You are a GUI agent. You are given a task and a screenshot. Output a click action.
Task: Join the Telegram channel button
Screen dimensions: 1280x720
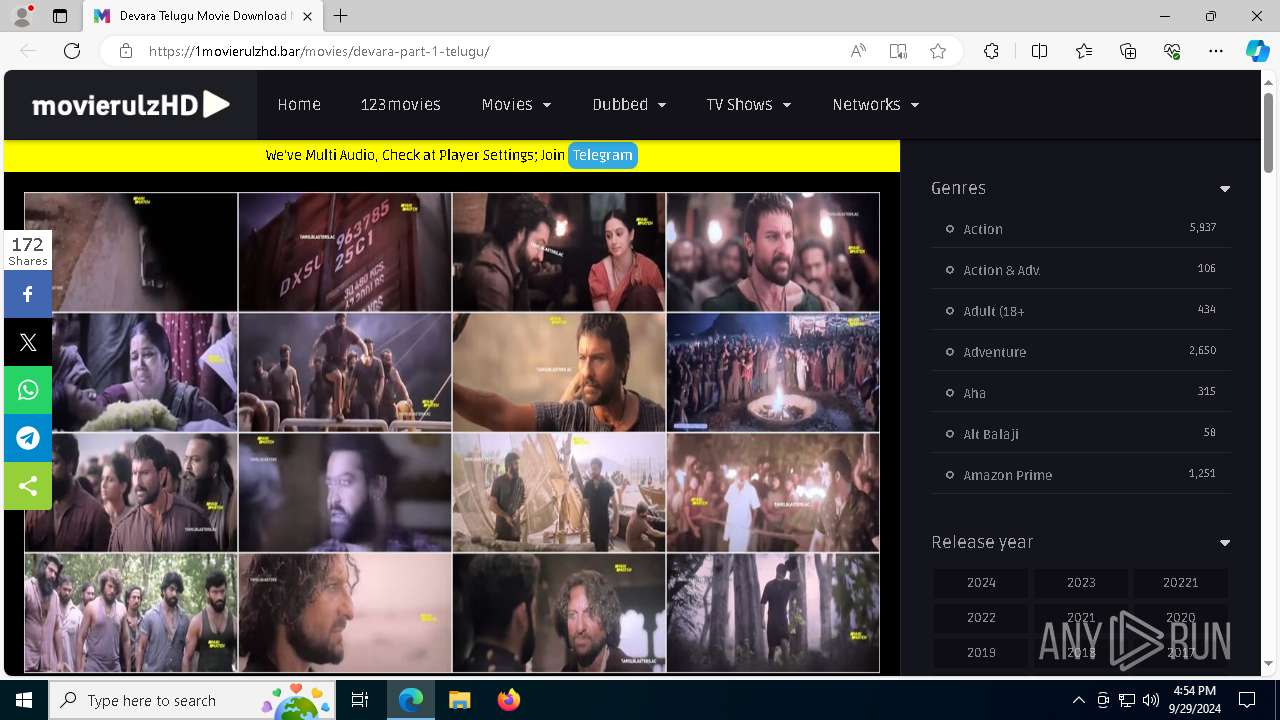(603, 155)
